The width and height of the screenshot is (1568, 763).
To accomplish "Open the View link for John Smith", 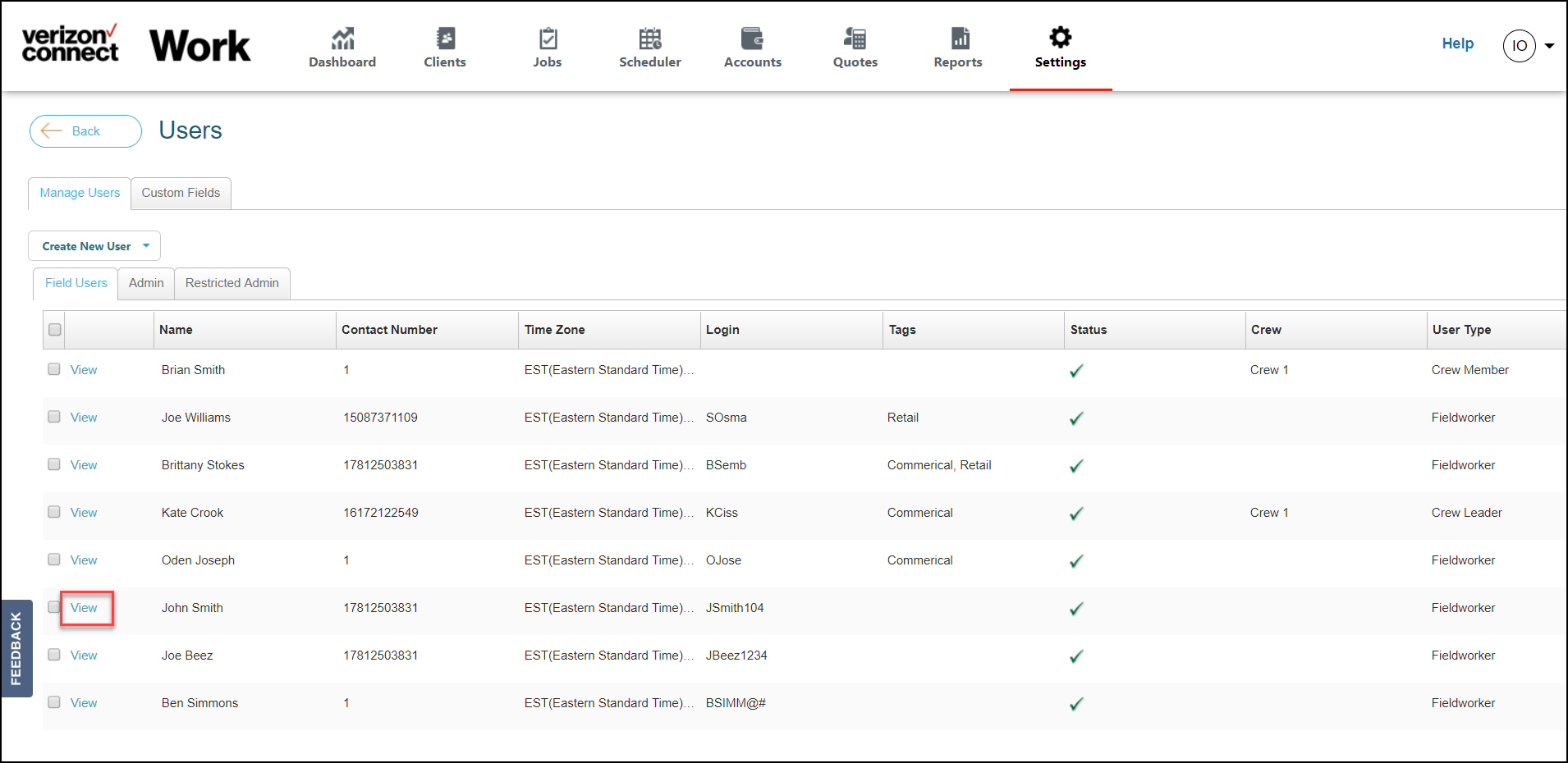I will tap(85, 608).
